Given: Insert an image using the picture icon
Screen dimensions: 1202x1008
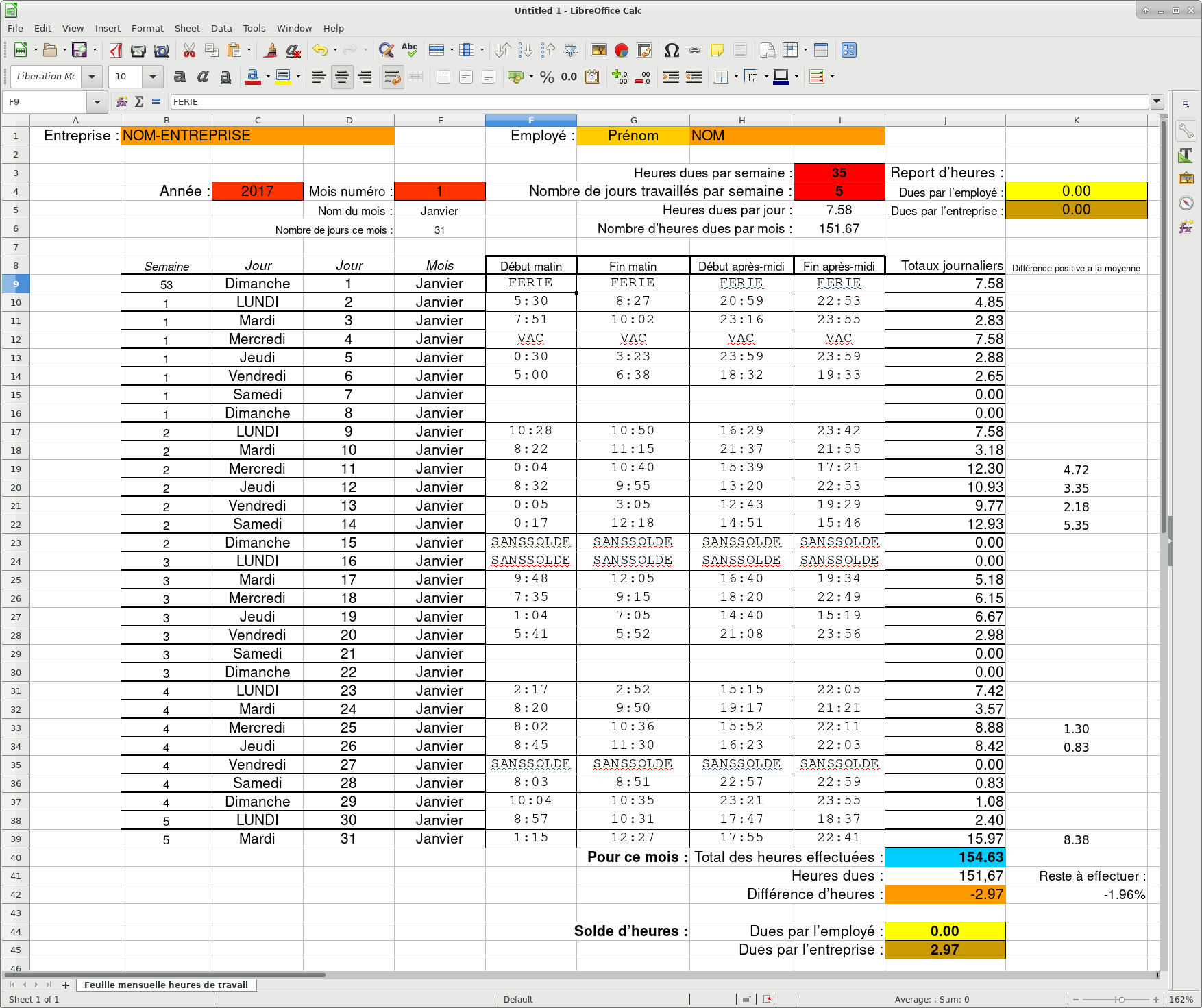Looking at the screenshot, I should (x=599, y=50).
